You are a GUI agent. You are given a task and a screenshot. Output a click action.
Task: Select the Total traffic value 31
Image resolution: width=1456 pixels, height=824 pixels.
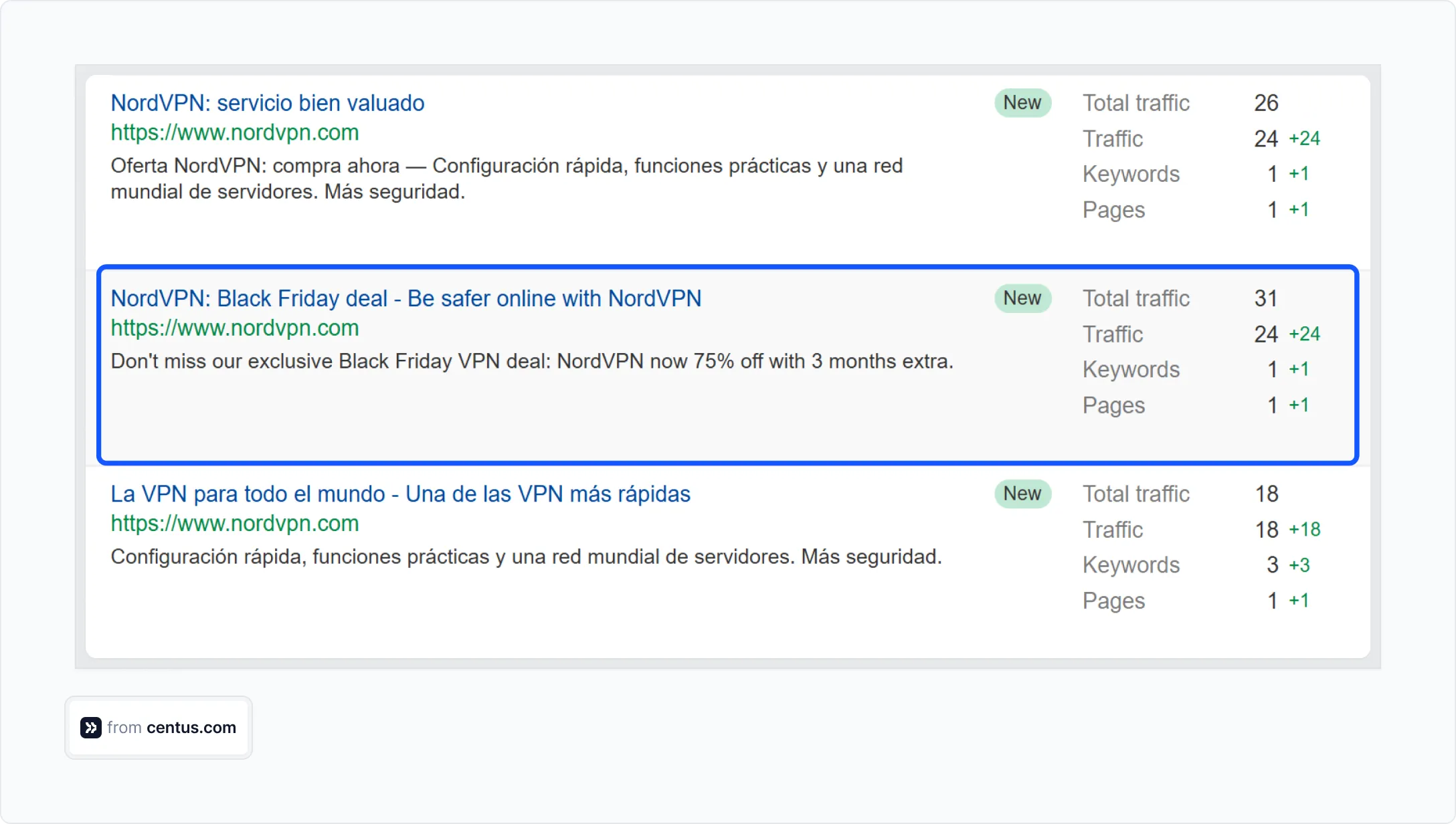[x=1265, y=298]
